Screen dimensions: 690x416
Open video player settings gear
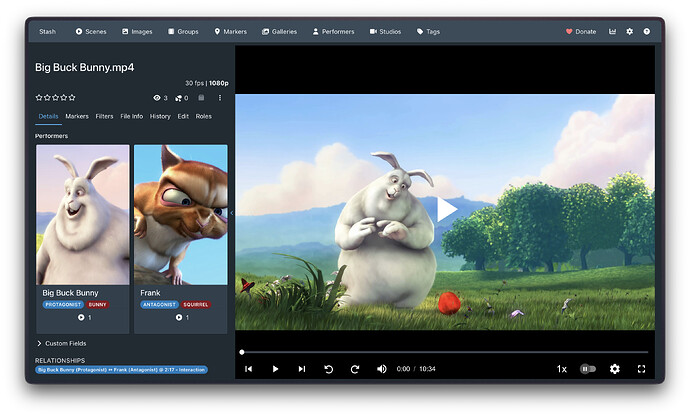615,369
